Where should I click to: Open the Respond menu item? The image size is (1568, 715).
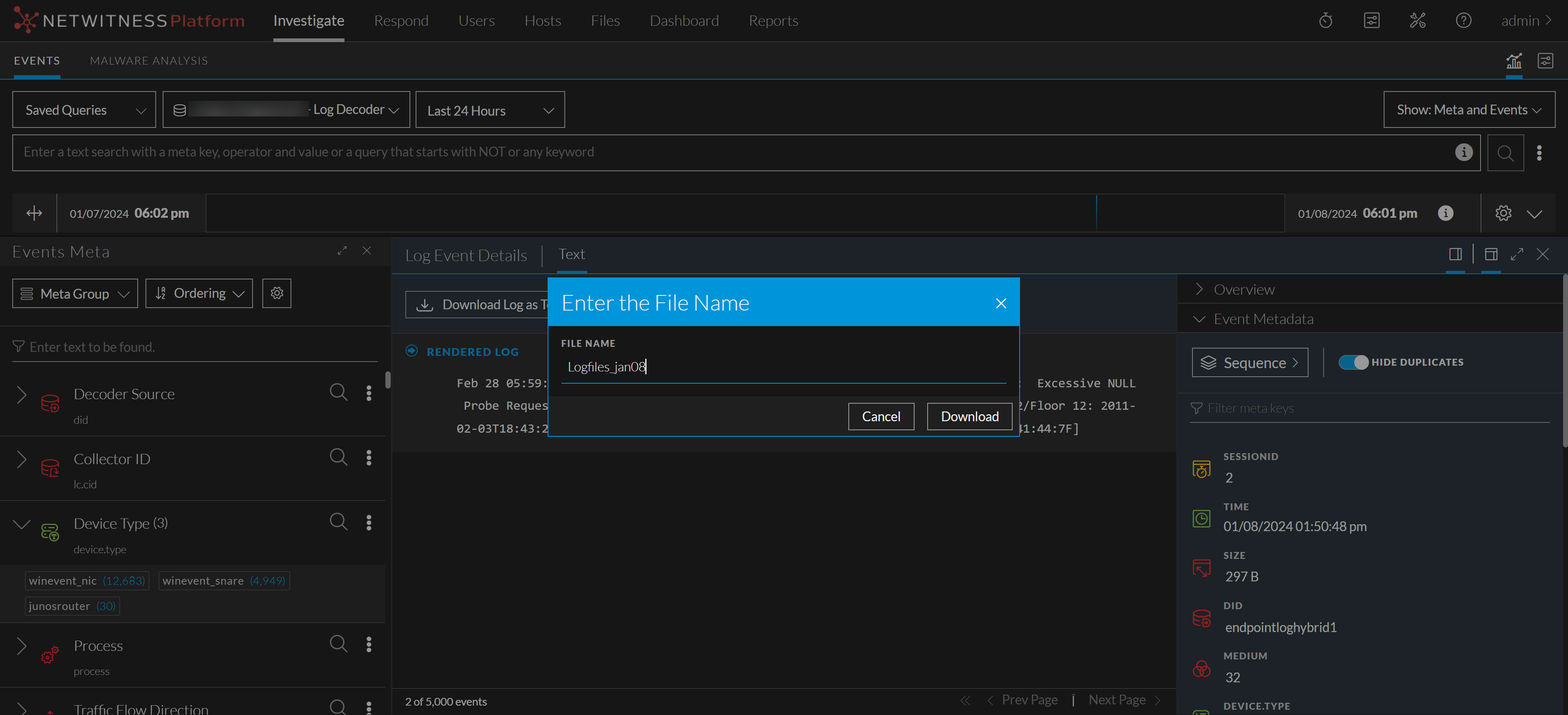tap(401, 21)
